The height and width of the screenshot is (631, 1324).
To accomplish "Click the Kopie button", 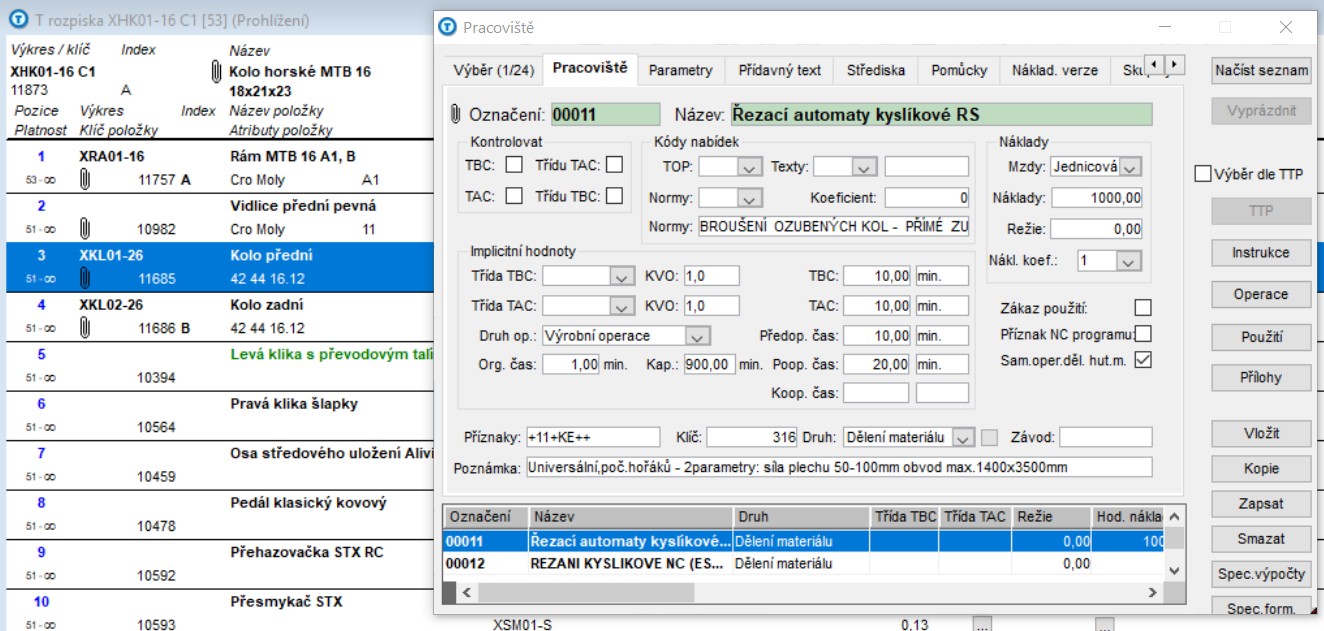I will coord(1261,469).
